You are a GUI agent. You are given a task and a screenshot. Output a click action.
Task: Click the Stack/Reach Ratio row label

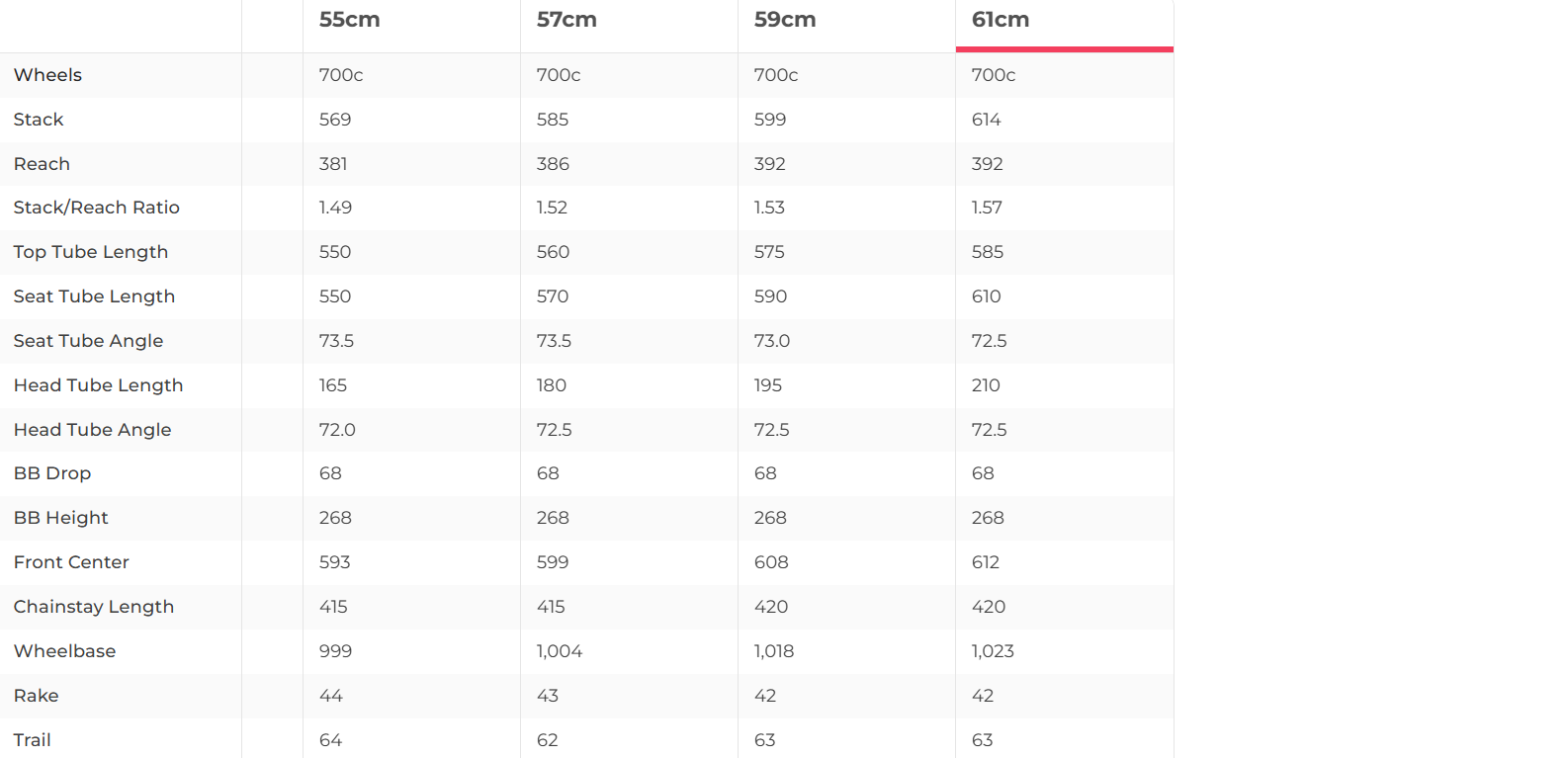point(97,208)
